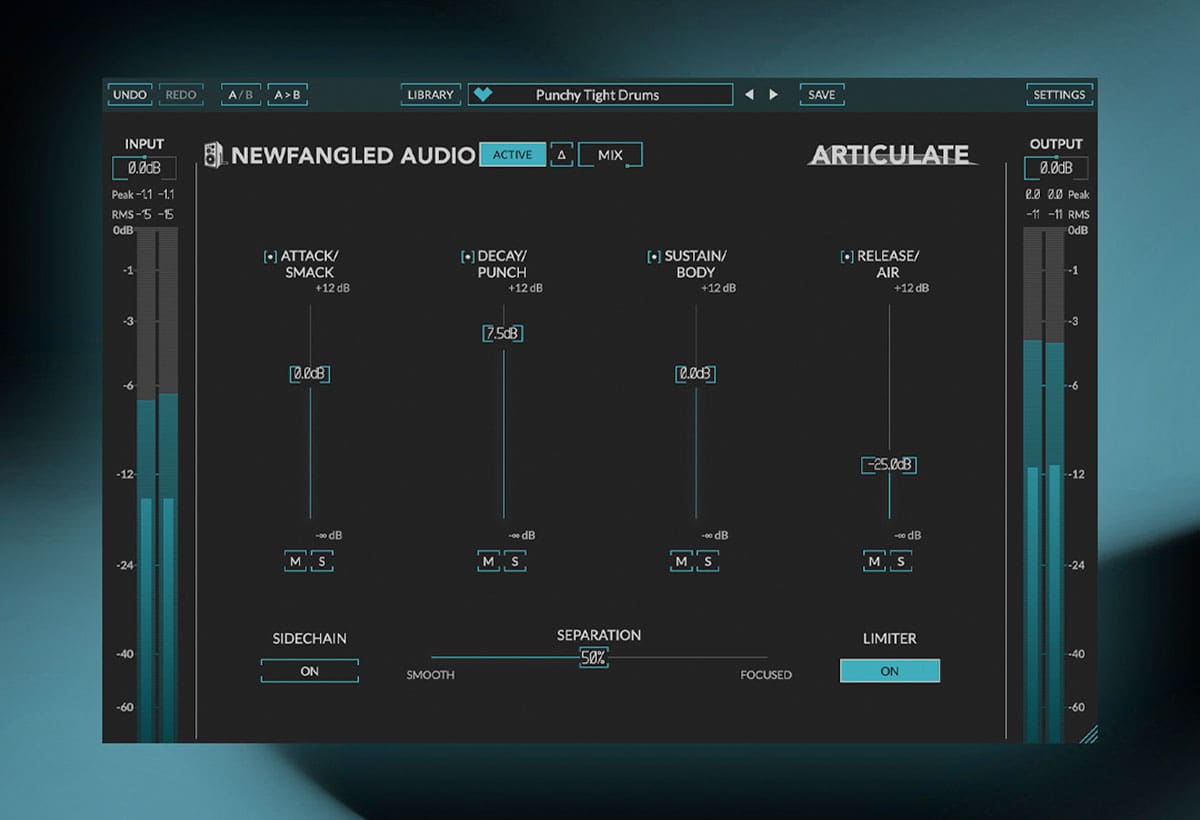
Task: Mute the Release/Air band
Action: (x=874, y=561)
